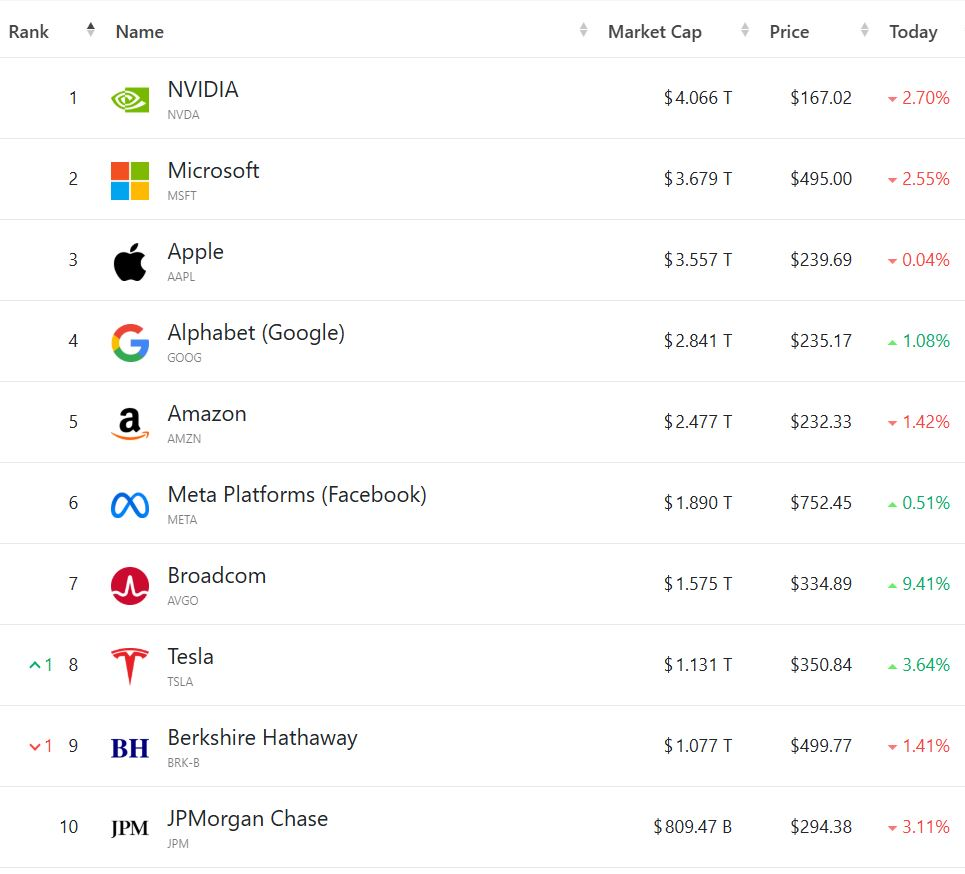965x874 pixels.
Task: Open the Berkshire Hathaway company link
Action: click(x=263, y=738)
